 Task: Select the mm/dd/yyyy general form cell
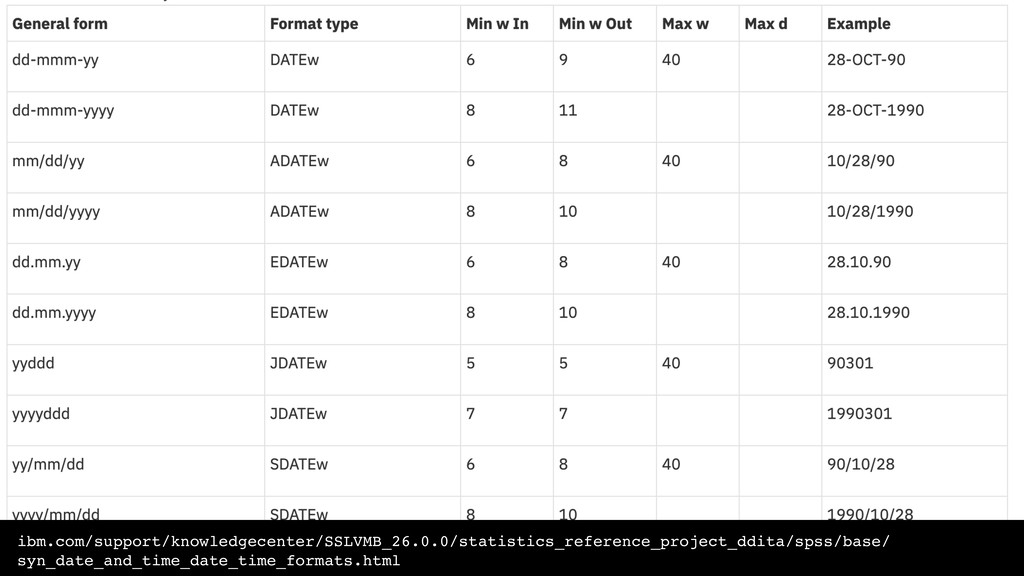tap(56, 212)
